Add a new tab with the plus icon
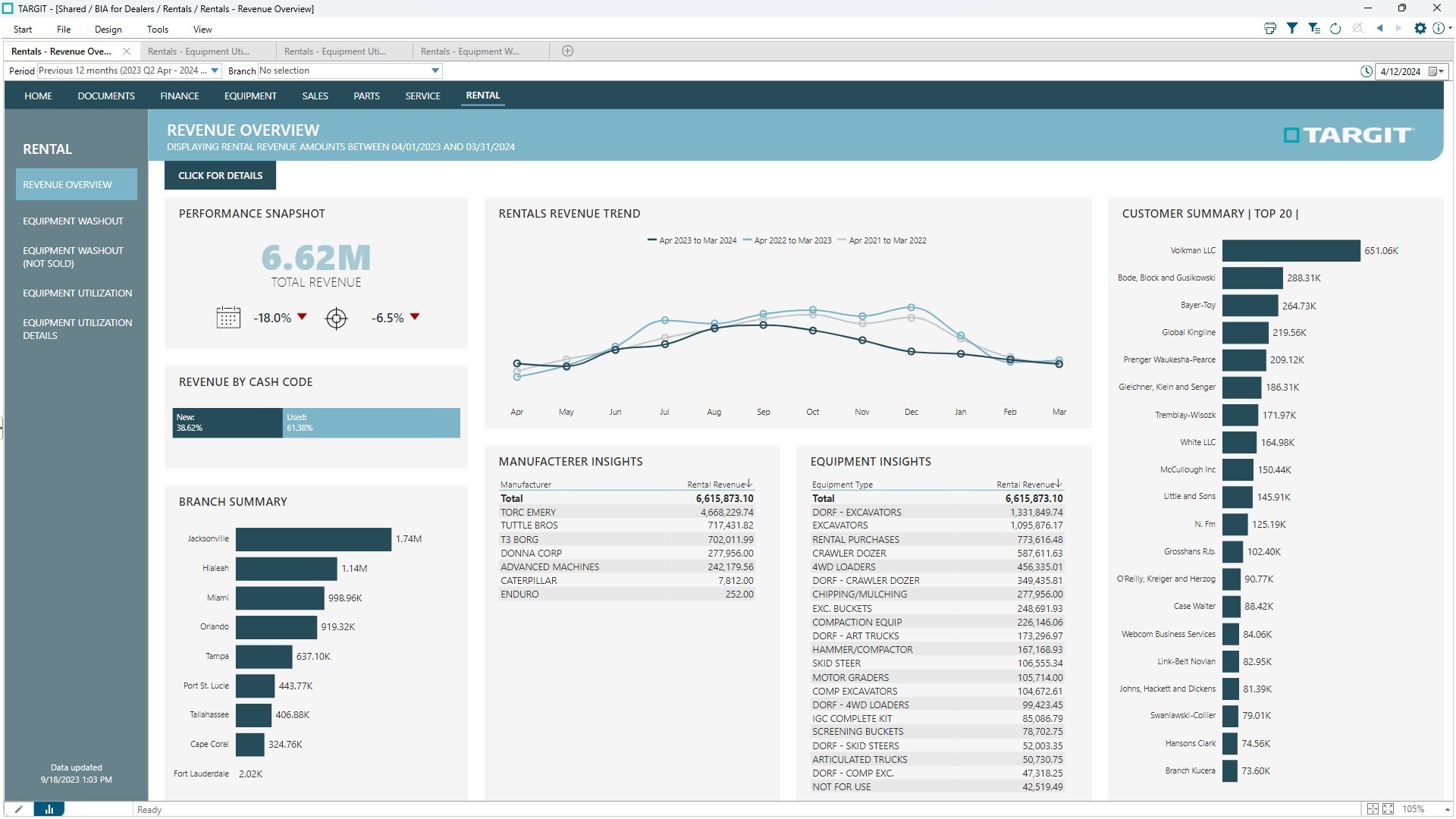Screen dimensions: 1456x819 point(567,51)
